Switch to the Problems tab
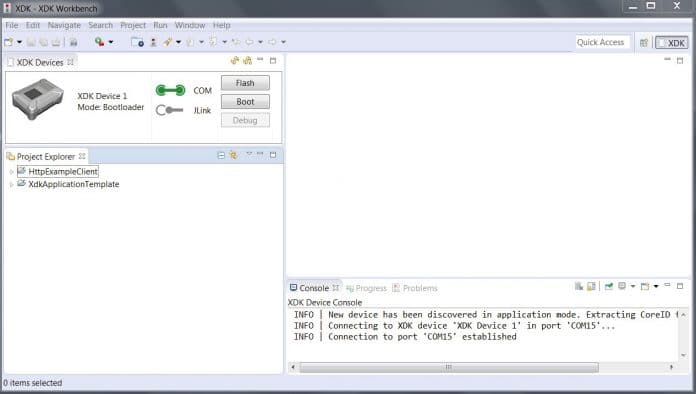The height and width of the screenshot is (394, 696). point(415,288)
